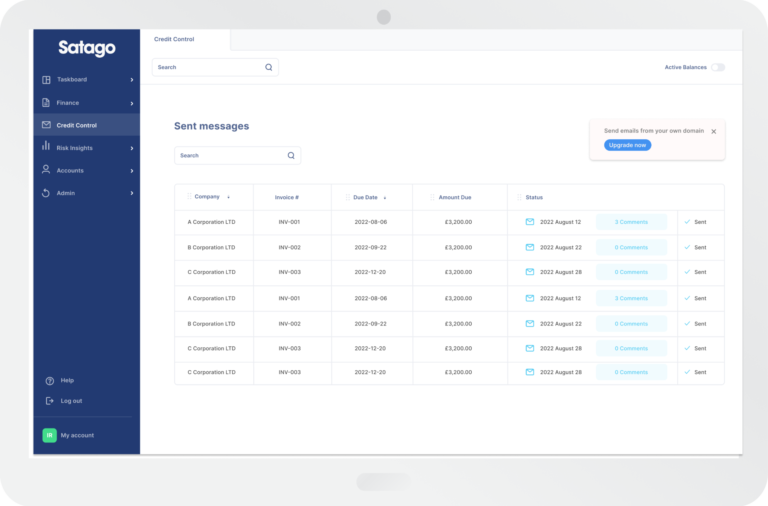Expand the Taskboard submenu chevron
The height and width of the screenshot is (506, 768).
[x=132, y=80]
